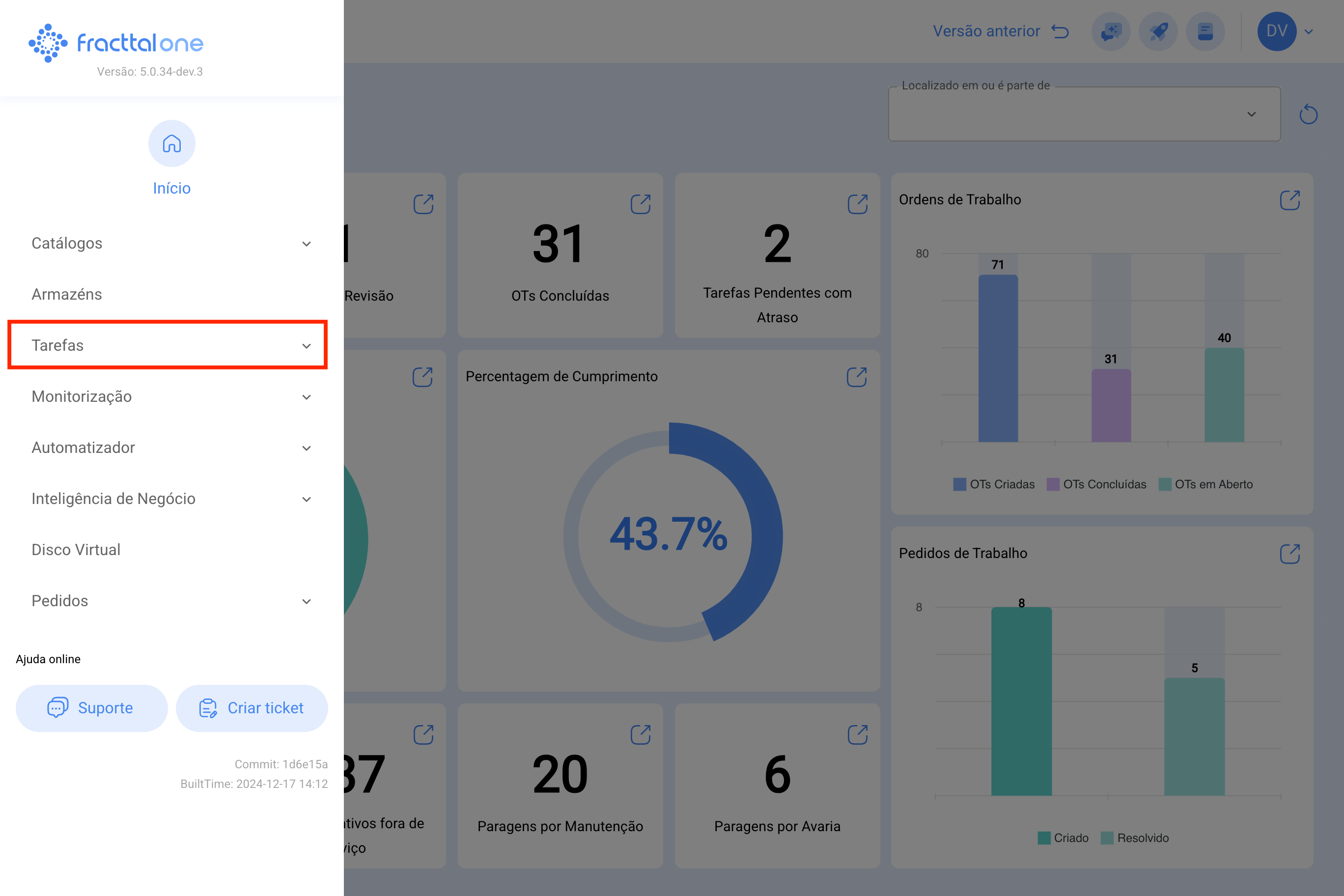1344x896 pixels.
Task: Toggle OTs Criadas legend entry
Action: (994, 484)
